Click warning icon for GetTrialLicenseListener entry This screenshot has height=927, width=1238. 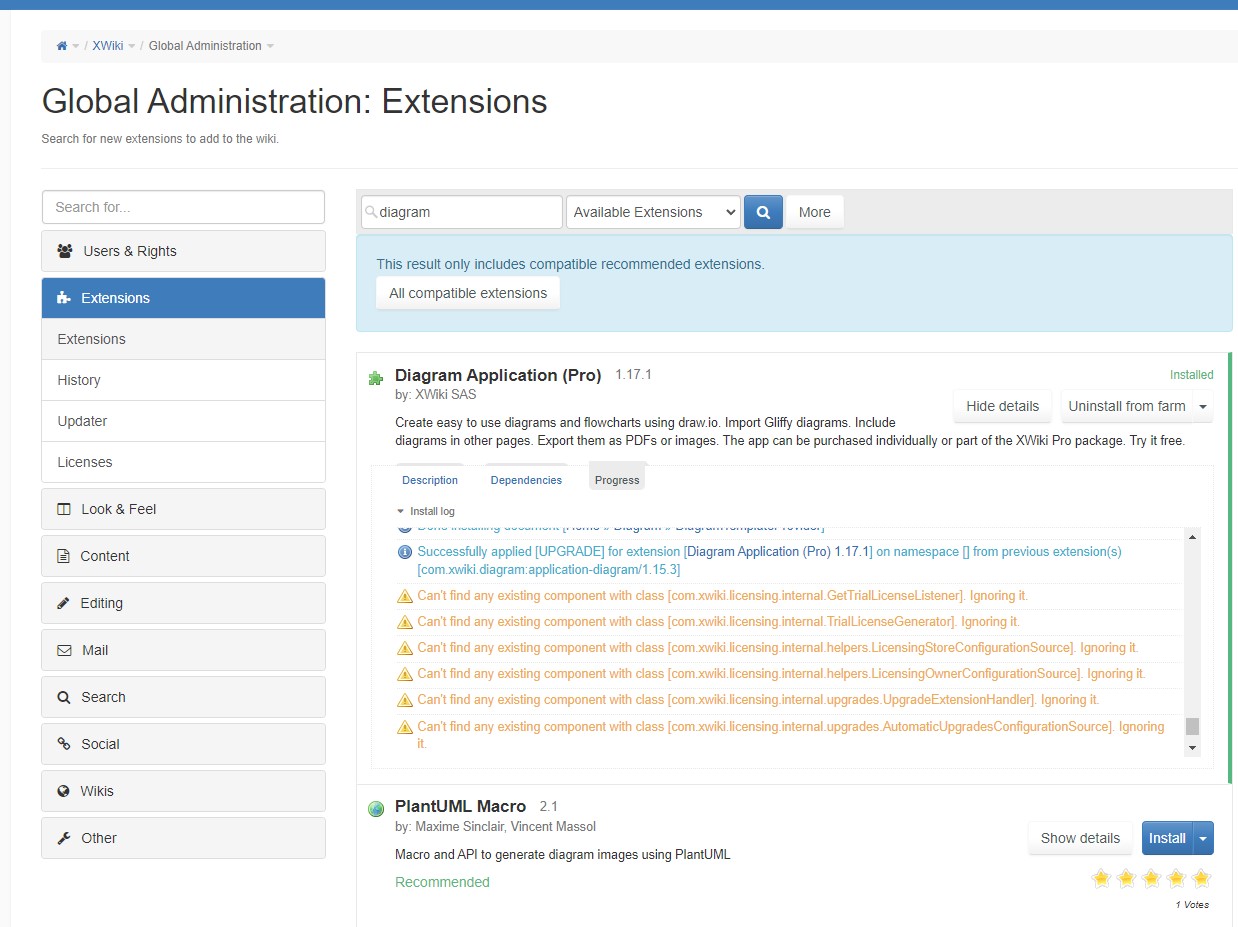tap(405, 596)
